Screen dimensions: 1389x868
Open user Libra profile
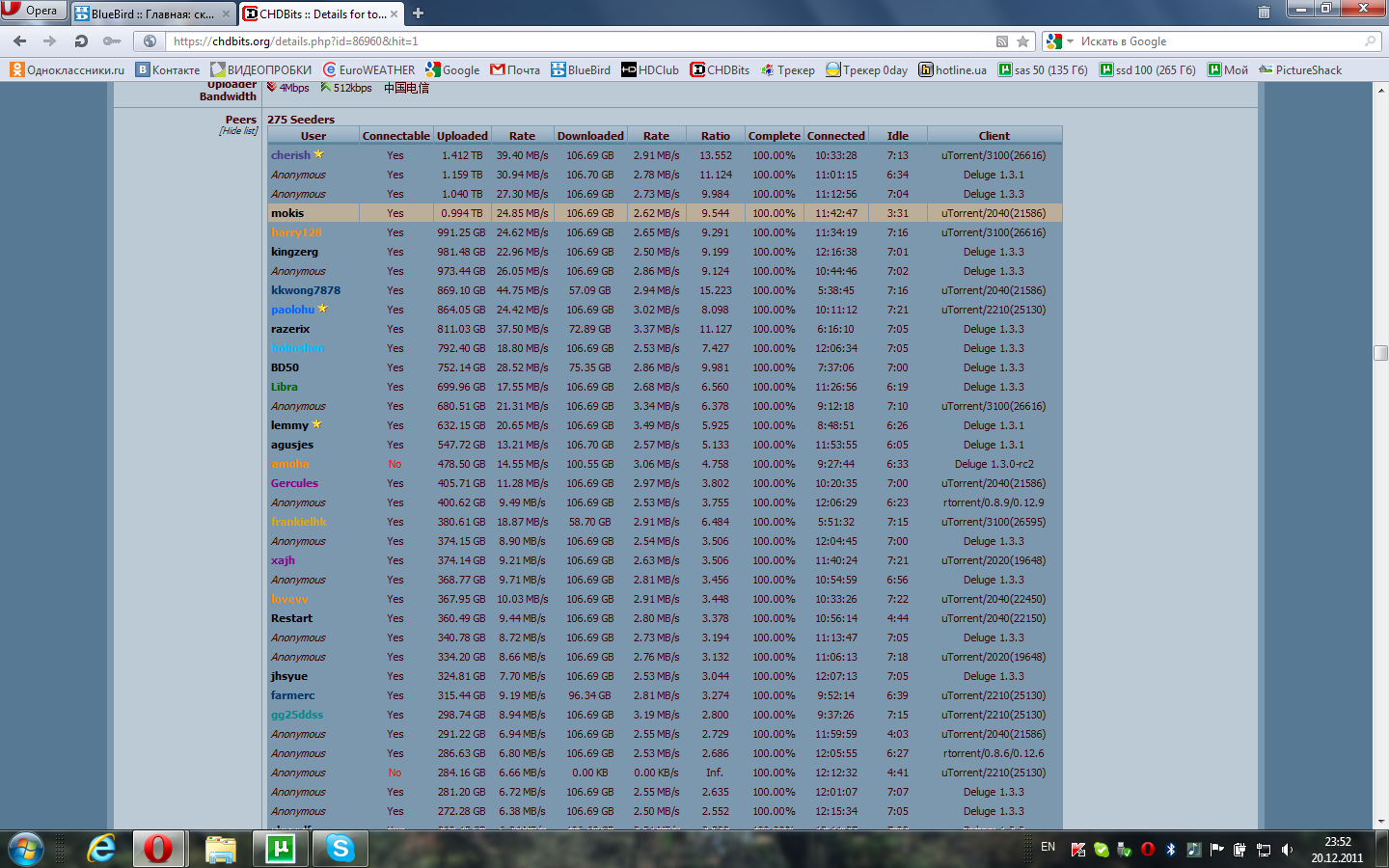(285, 387)
